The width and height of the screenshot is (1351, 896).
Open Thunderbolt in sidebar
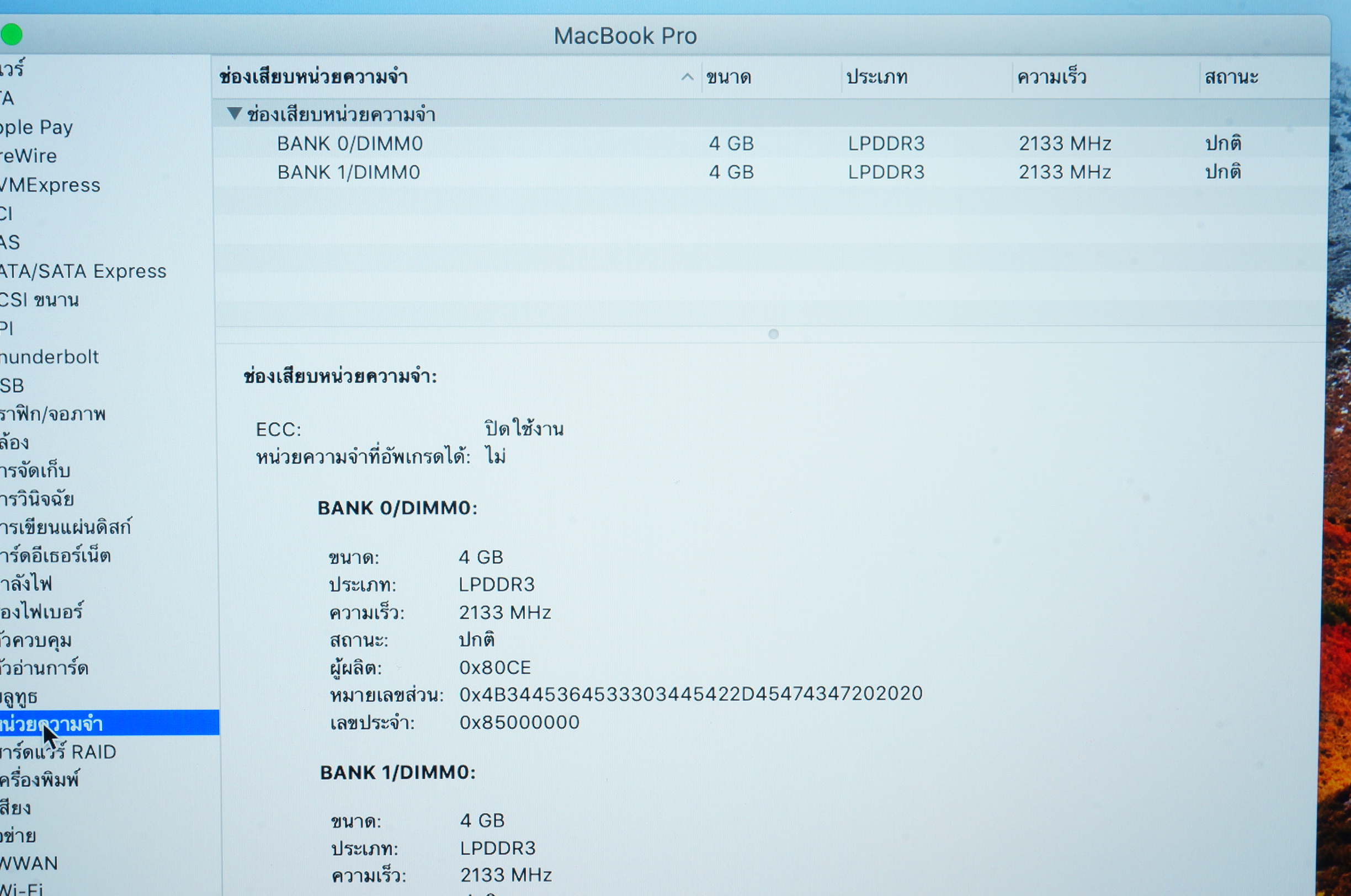click(49, 356)
